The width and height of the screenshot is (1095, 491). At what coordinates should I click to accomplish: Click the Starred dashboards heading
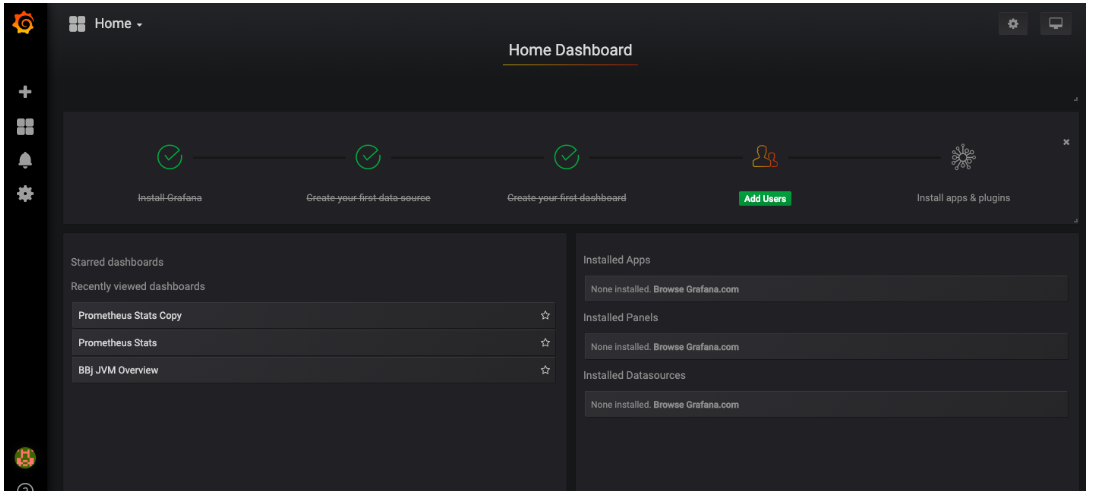point(117,263)
